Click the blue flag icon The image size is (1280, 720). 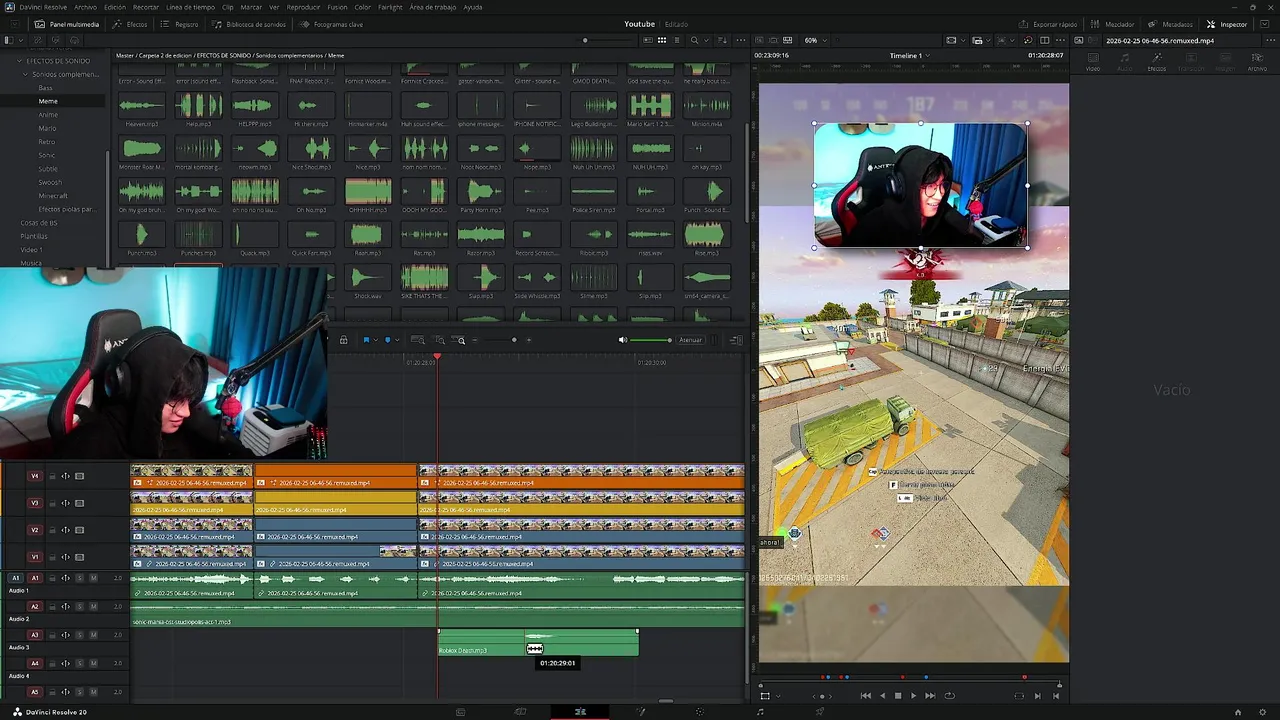click(x=366, y=340)
